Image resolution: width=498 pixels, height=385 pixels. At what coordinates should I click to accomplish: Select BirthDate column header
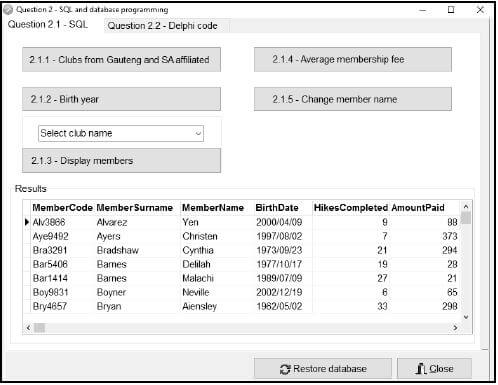(277, 208)
